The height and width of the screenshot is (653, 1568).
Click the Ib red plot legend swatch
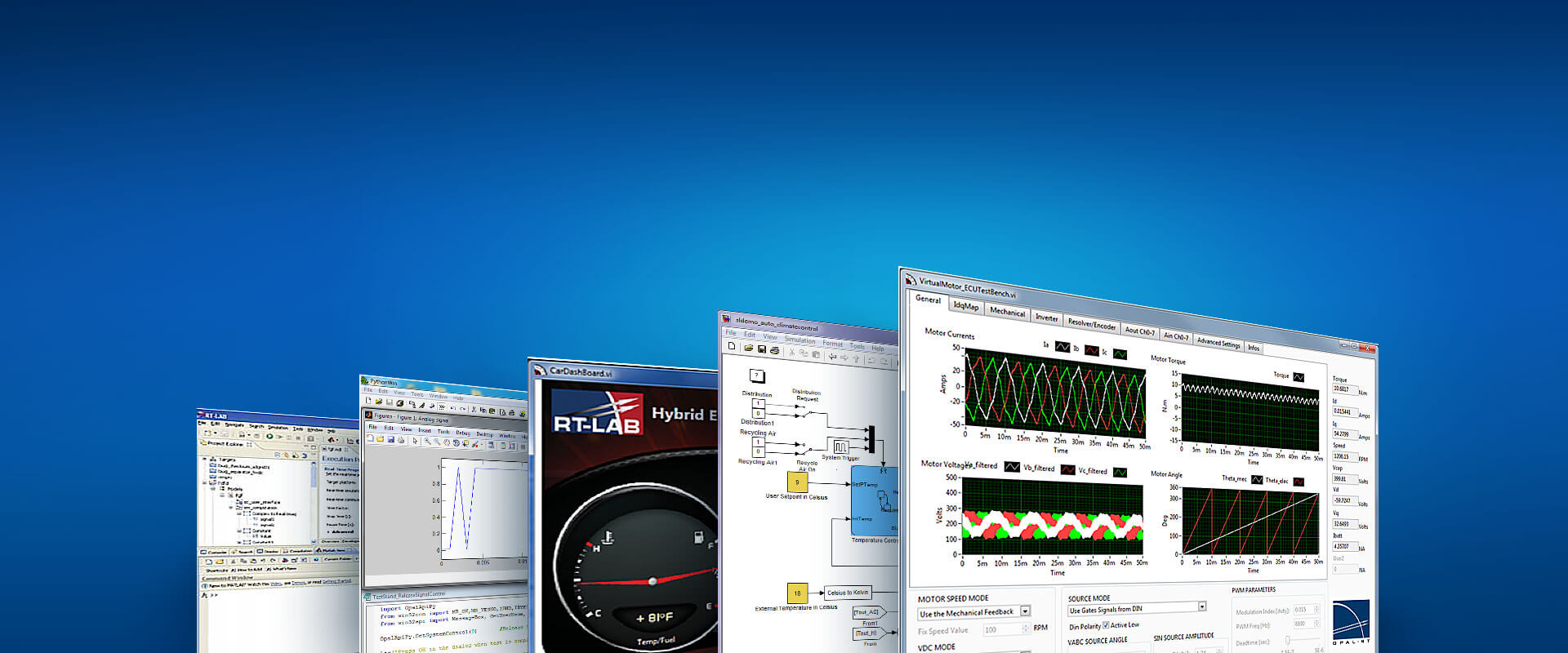tap(1092, 350)
